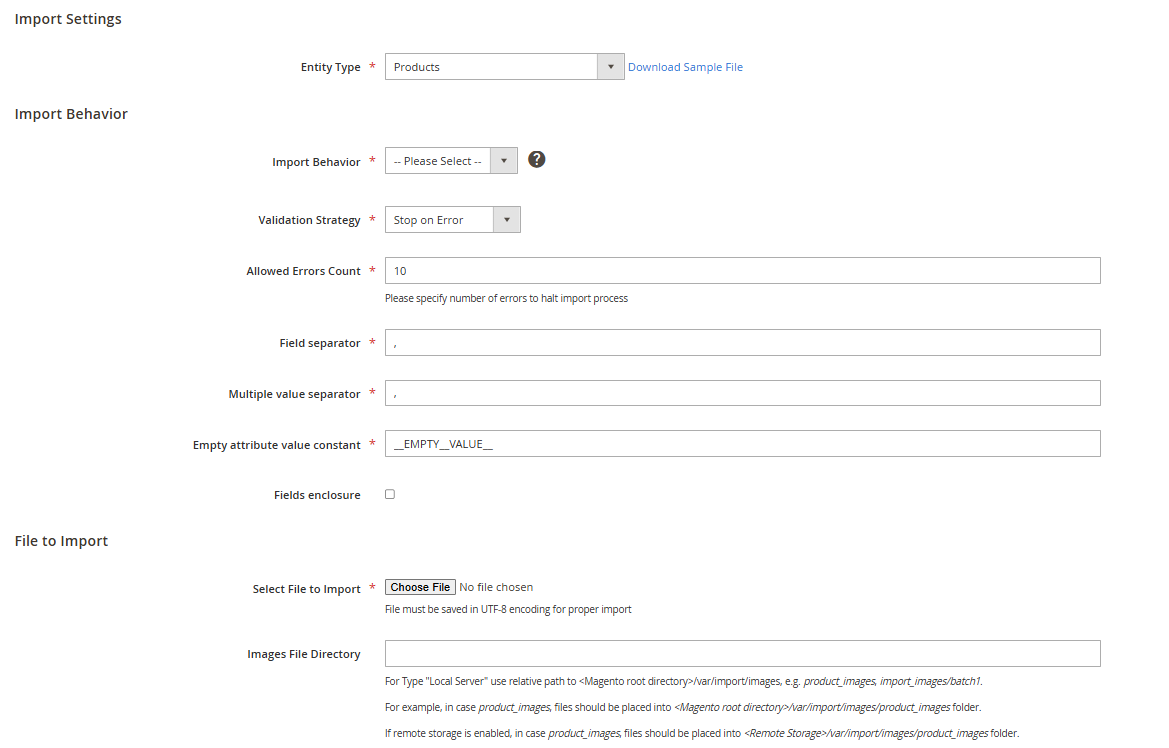Click the Import Settings section header
Image resolution: width=1169 pixels, height=748 pixels.
pyautogui.click(x=67, y=18)
